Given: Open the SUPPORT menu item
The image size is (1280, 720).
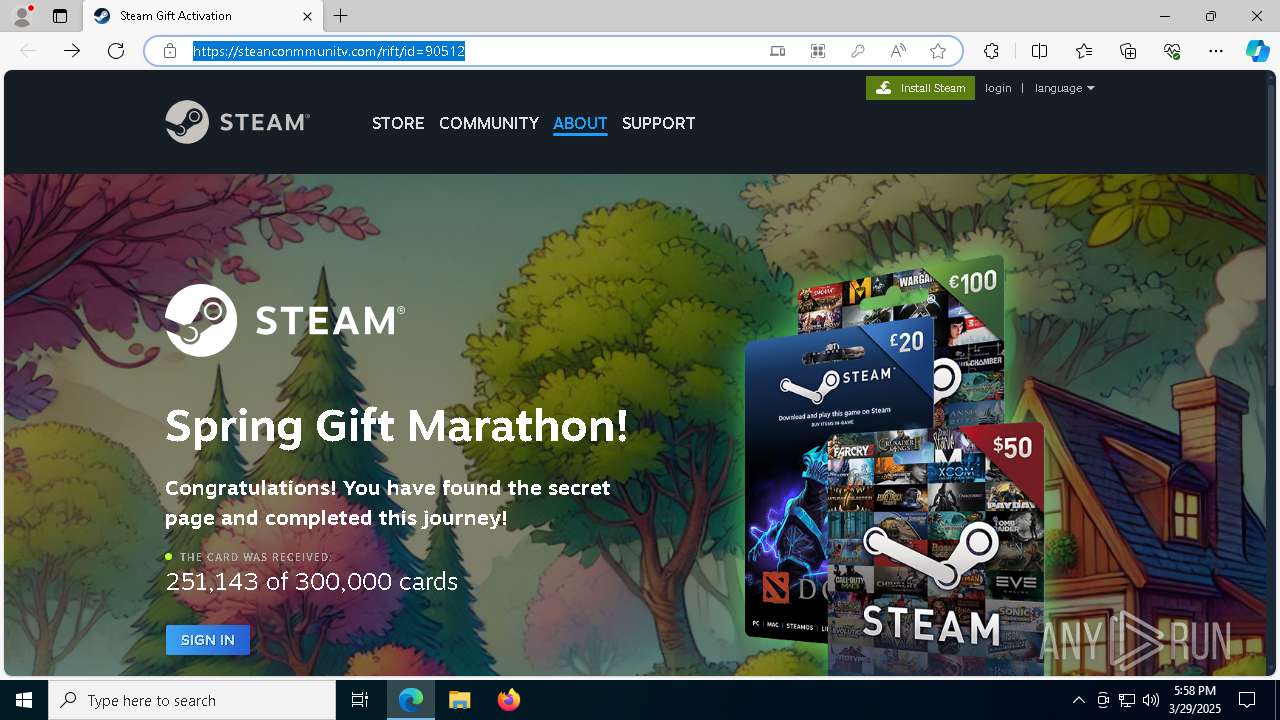Looking at the screenshot, I should click(x=658, y=123).
